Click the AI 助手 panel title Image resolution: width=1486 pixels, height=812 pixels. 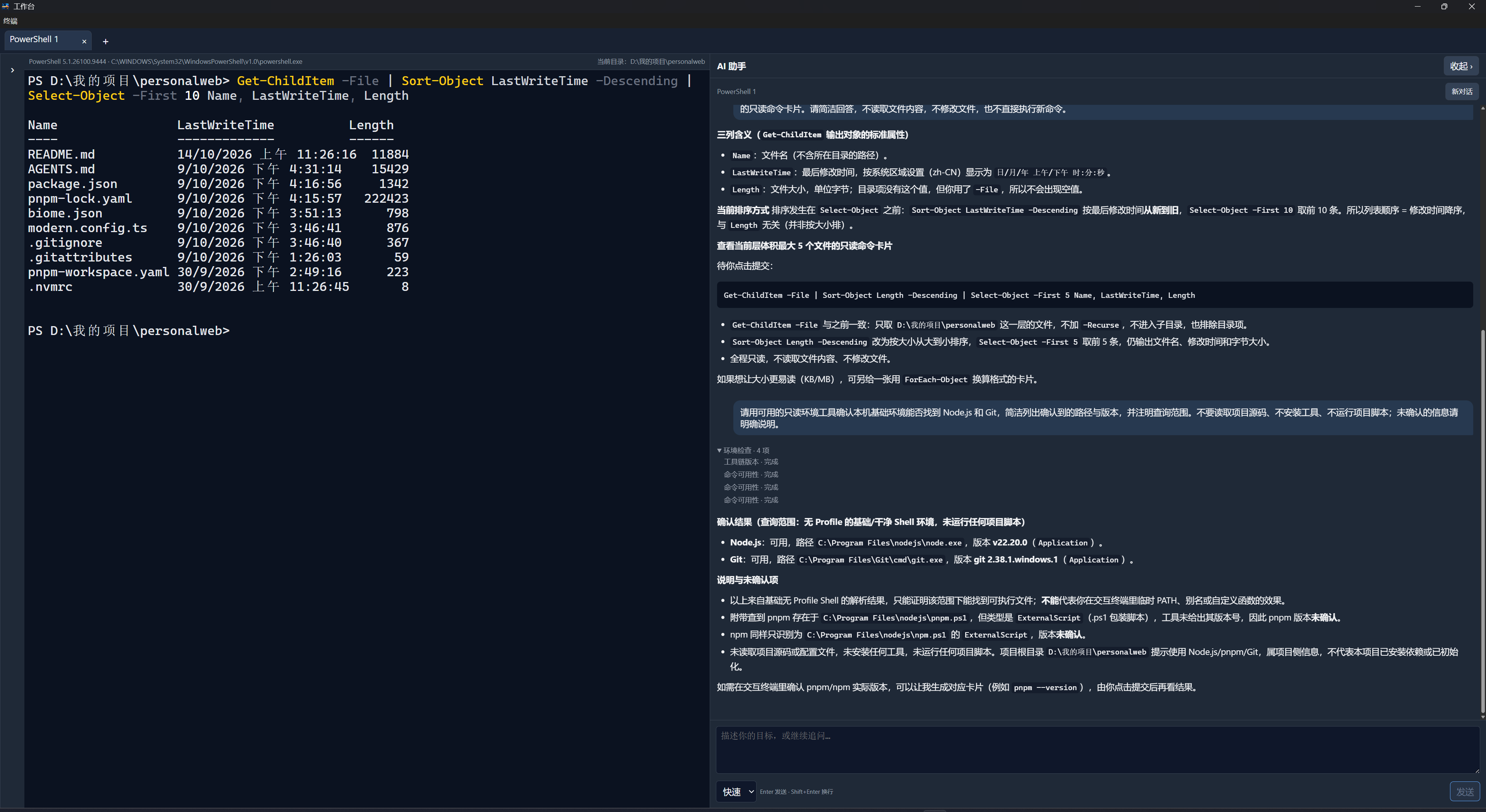(731, 66)
